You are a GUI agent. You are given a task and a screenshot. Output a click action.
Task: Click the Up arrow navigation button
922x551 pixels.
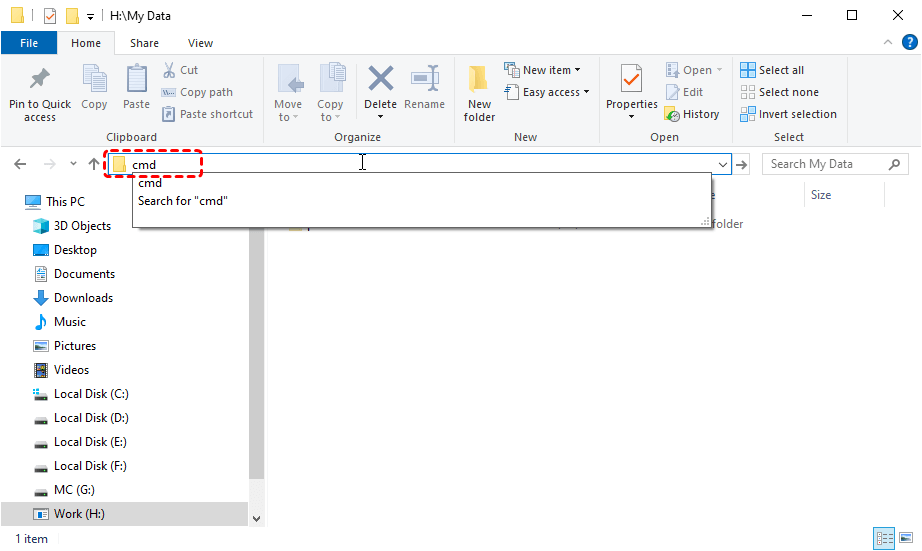[94, 164]
